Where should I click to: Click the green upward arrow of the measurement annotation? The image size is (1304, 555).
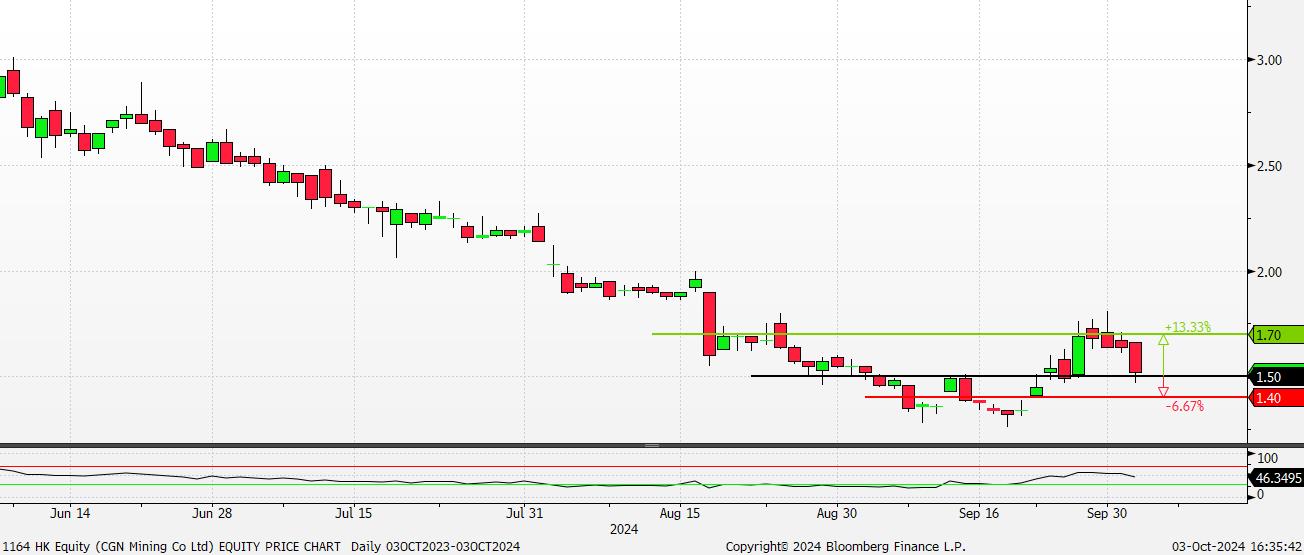tap(1163, 341)
